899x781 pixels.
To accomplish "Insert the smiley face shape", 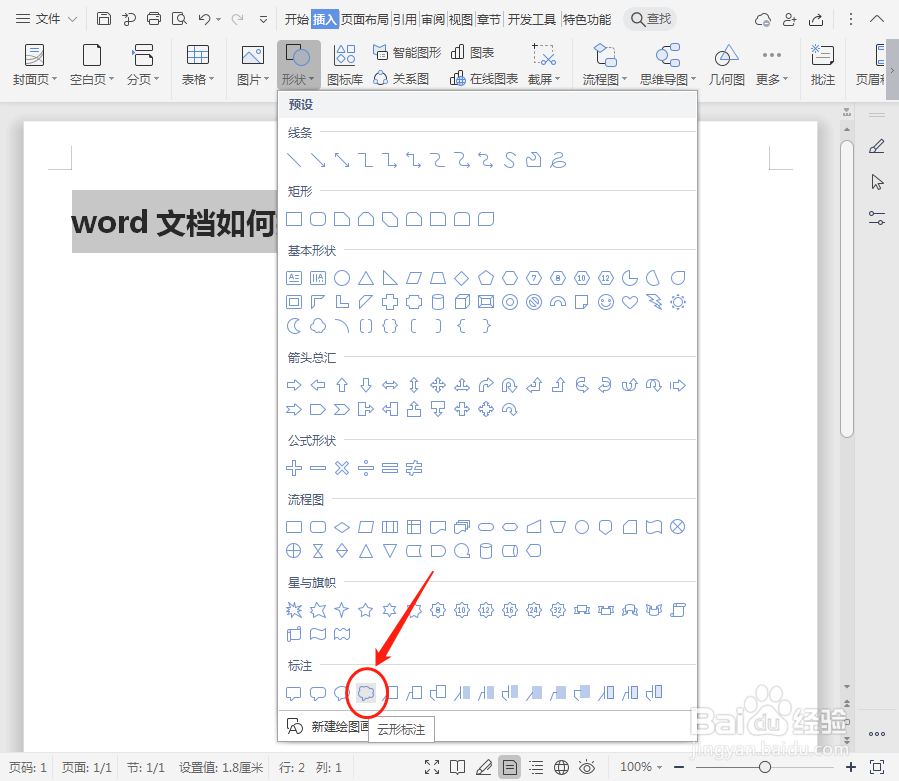I will (x=605, y=302).
